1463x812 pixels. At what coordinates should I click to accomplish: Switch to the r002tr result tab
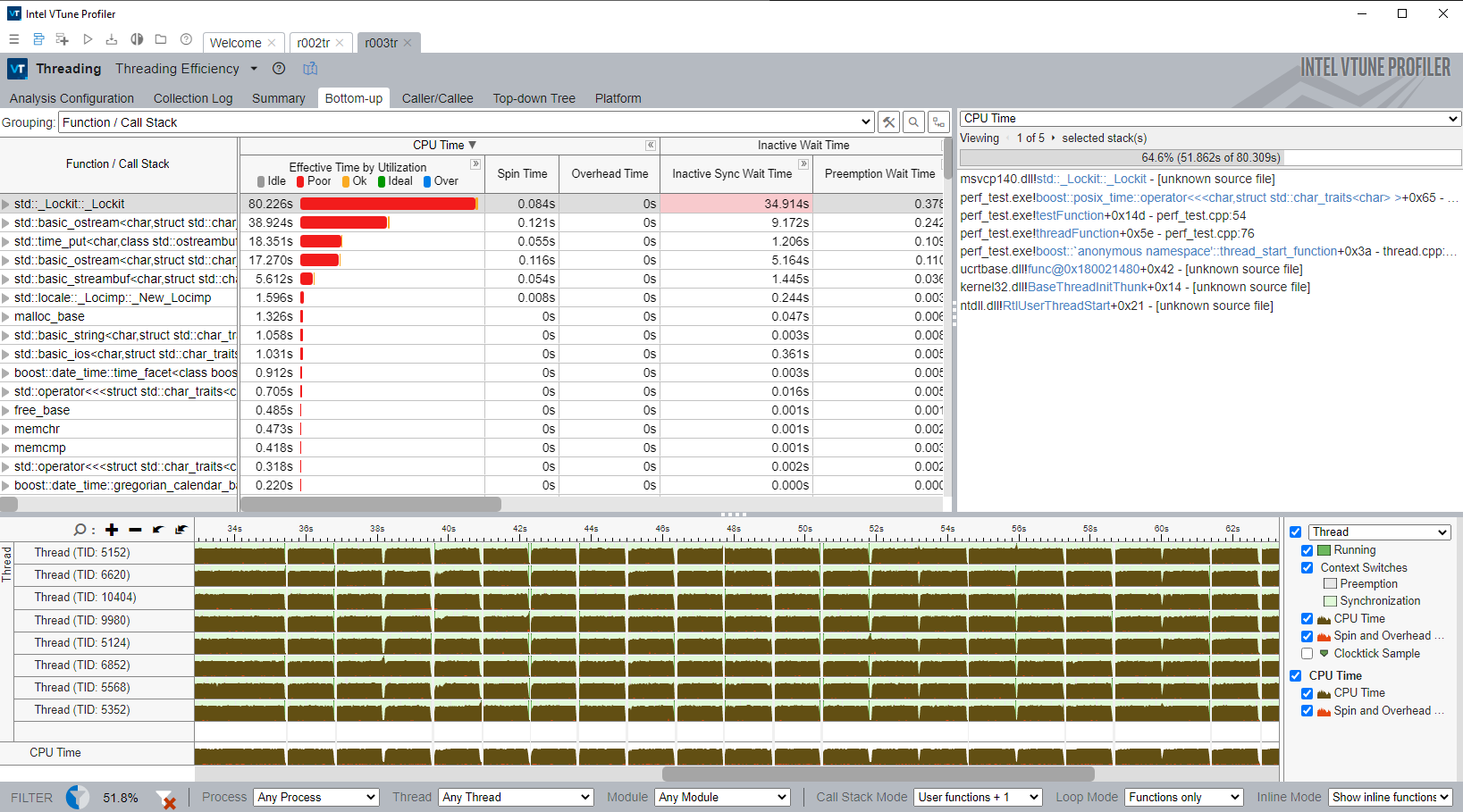coord(314,43)
